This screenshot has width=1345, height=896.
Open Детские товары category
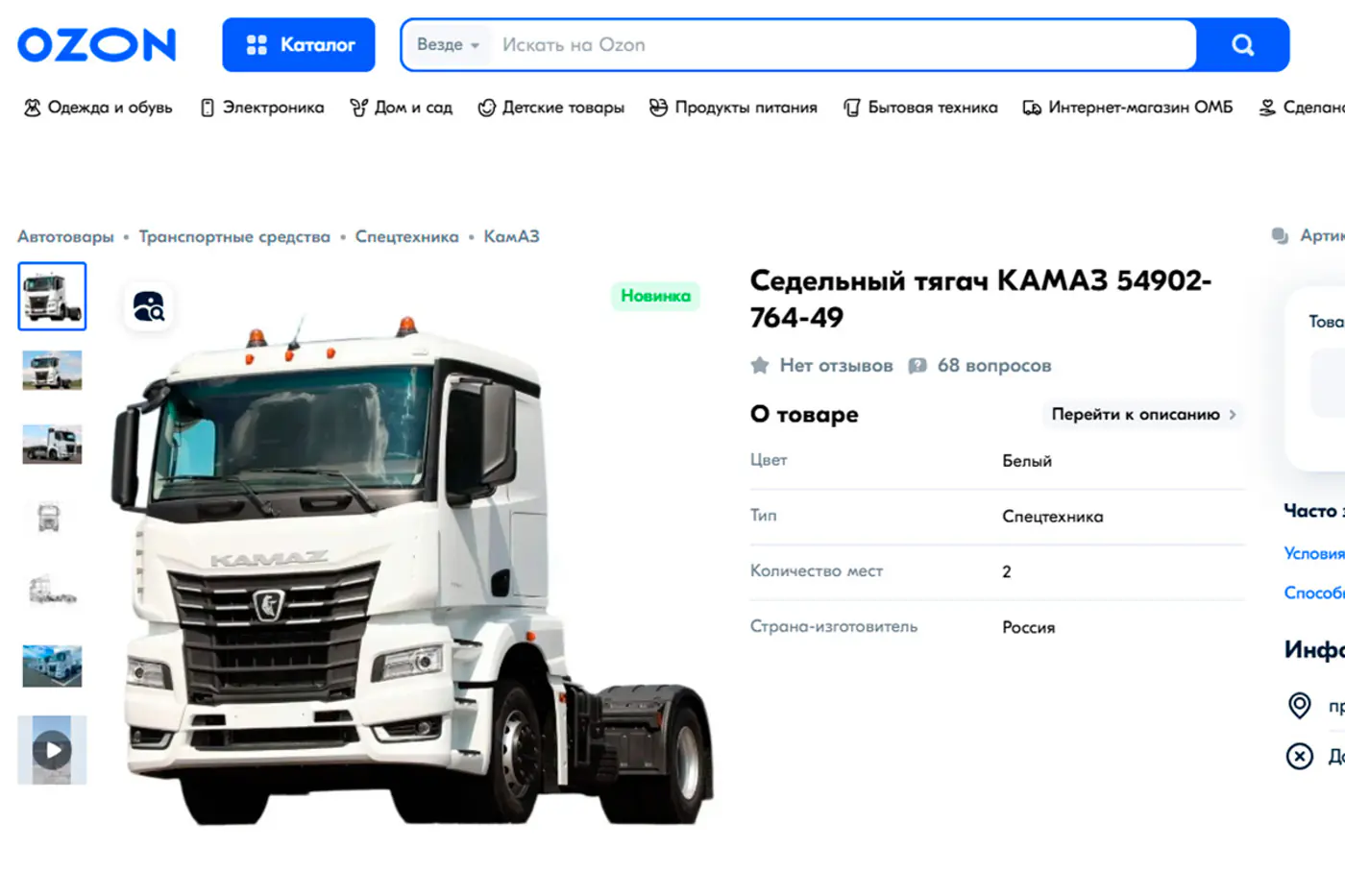[563, 108]
